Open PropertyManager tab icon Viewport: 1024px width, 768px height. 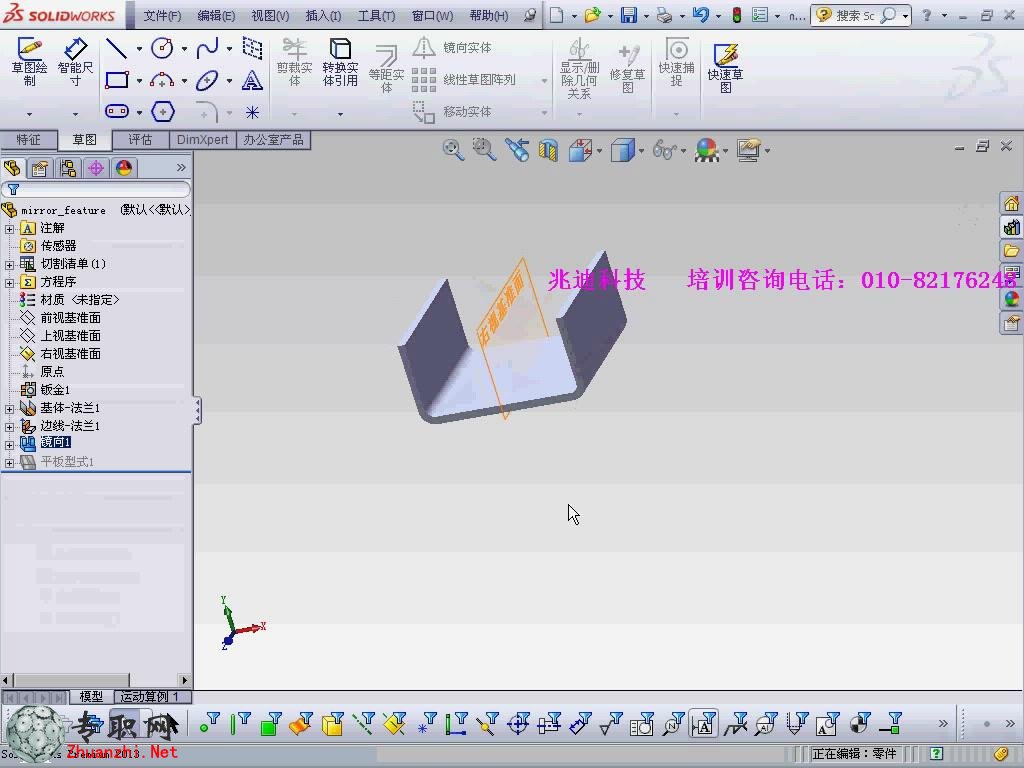point(40,168)
